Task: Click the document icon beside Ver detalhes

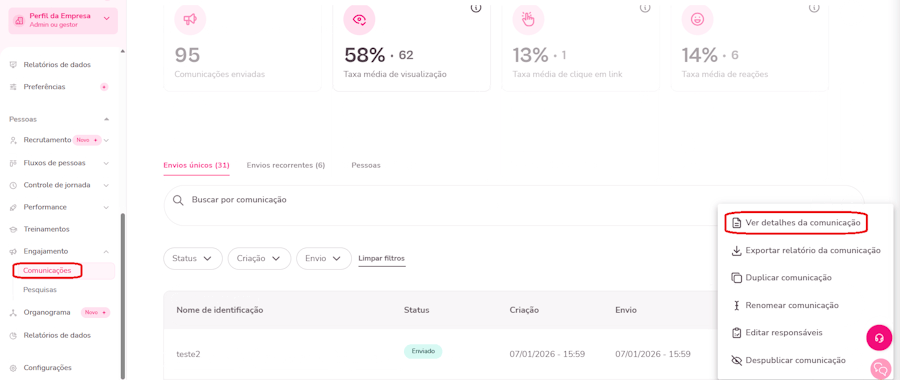Action: [x=736, y=223]
